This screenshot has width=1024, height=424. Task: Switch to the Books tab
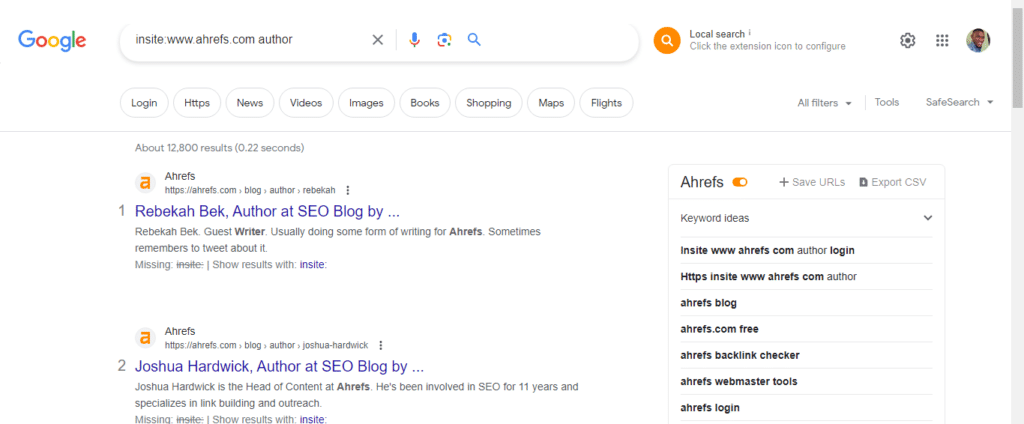tap(425, 103)
